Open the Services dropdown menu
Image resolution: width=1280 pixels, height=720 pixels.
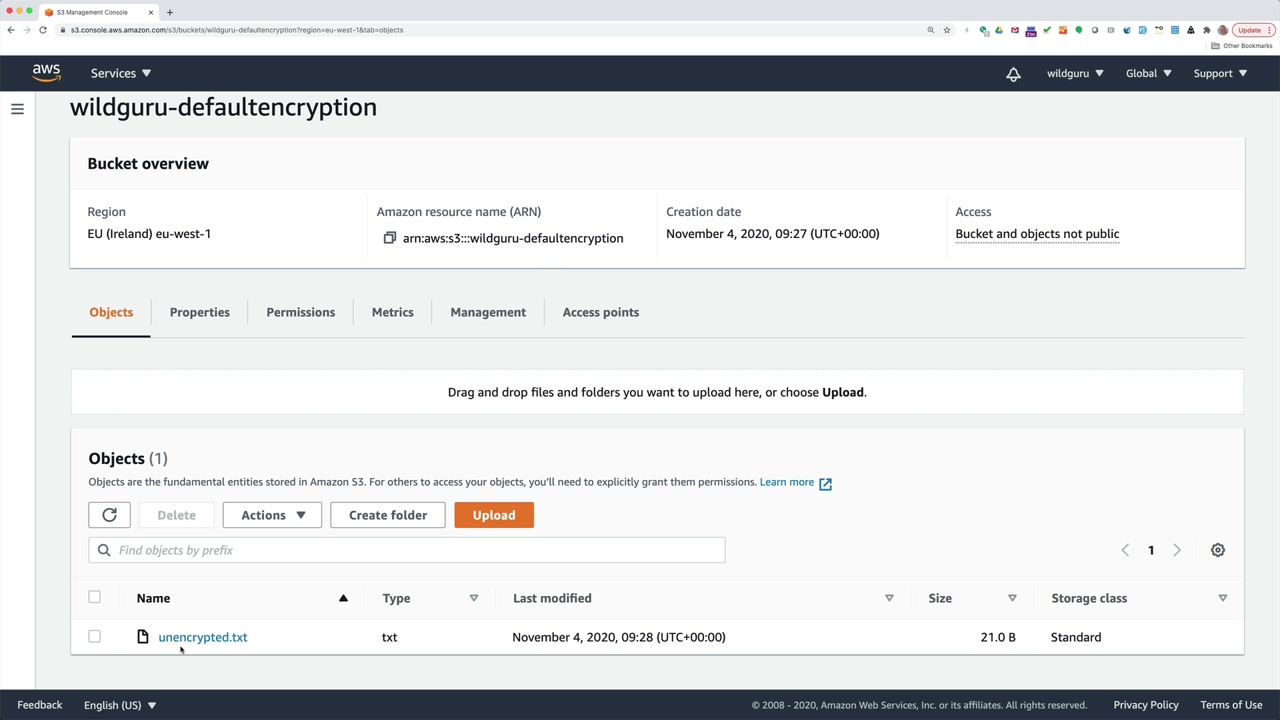coord(120,73)
